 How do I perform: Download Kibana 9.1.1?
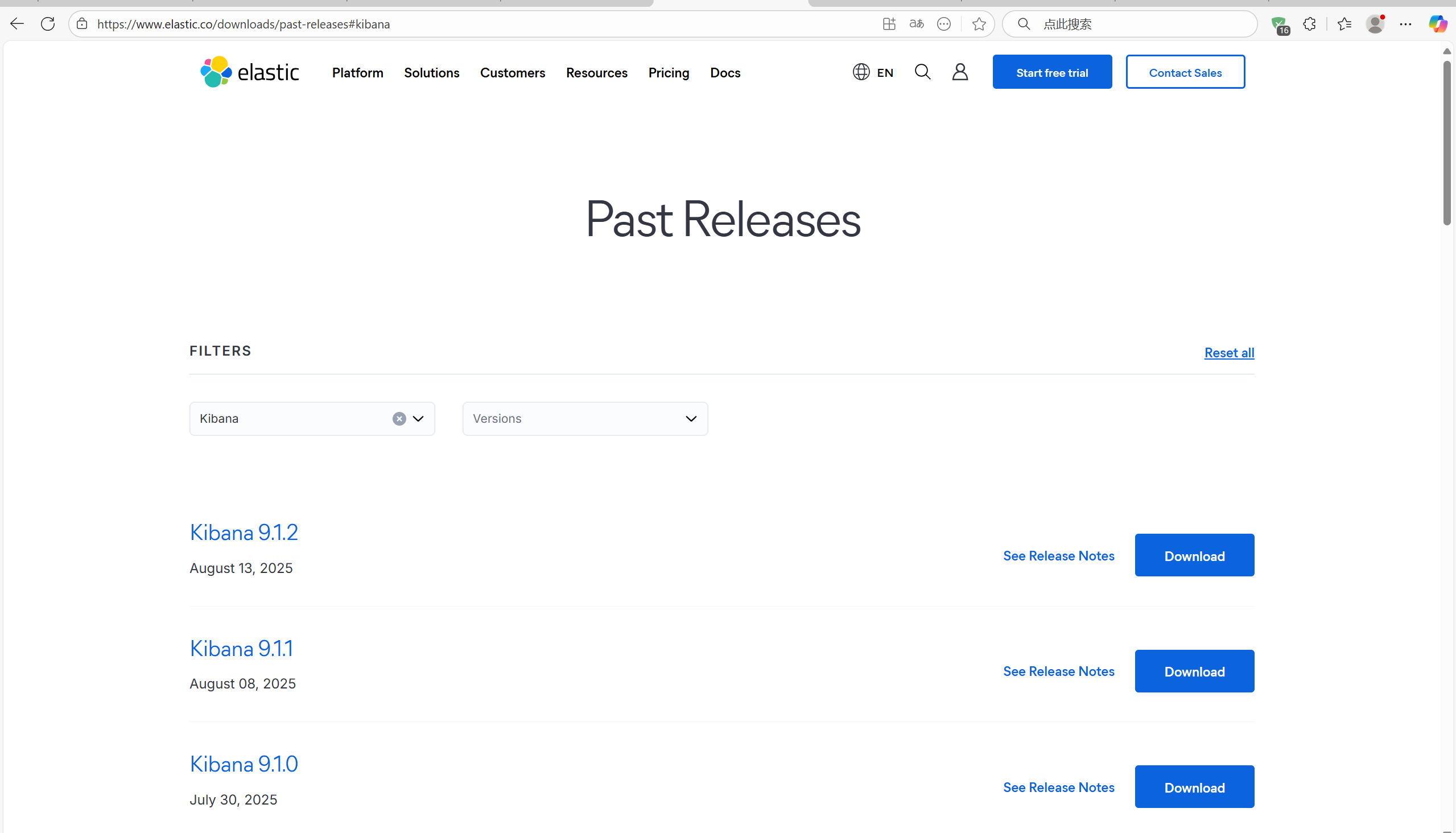click(x=1194, y=671)
